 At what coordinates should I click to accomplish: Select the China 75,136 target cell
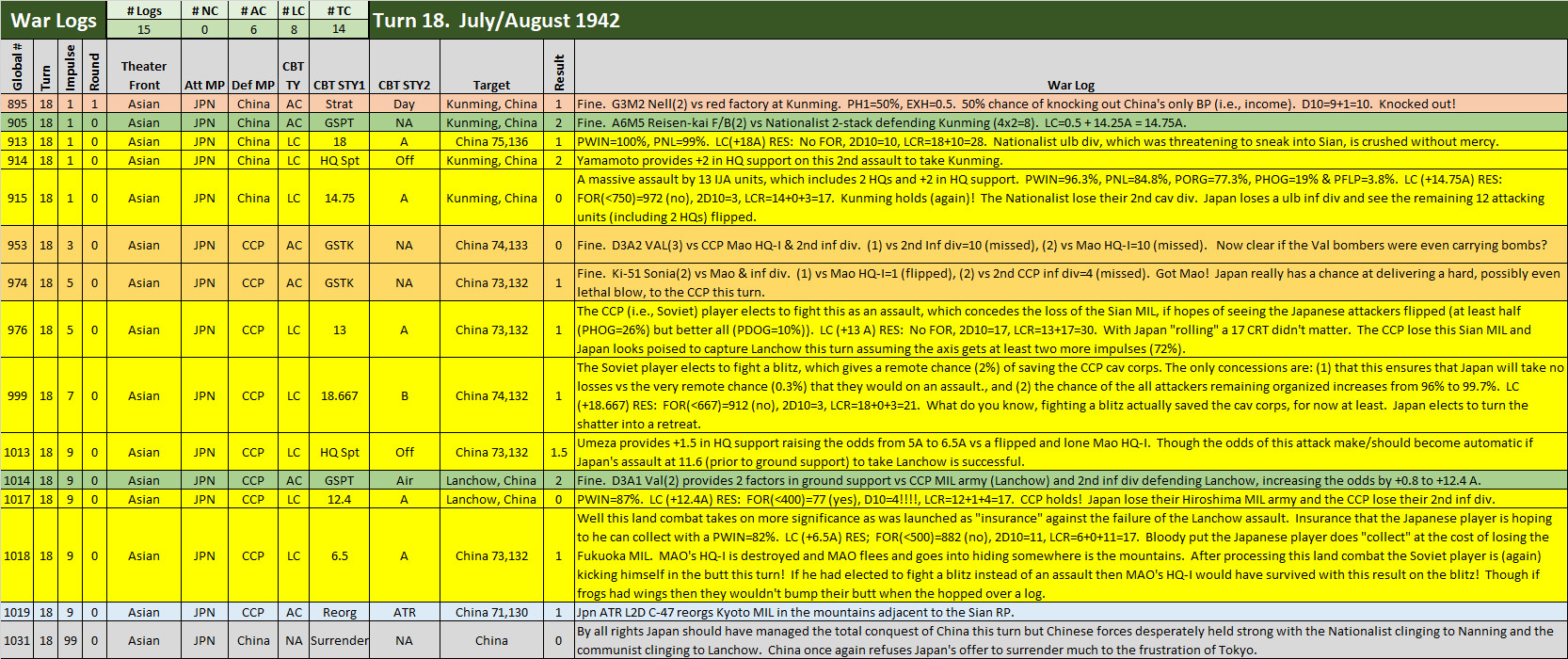491,141
